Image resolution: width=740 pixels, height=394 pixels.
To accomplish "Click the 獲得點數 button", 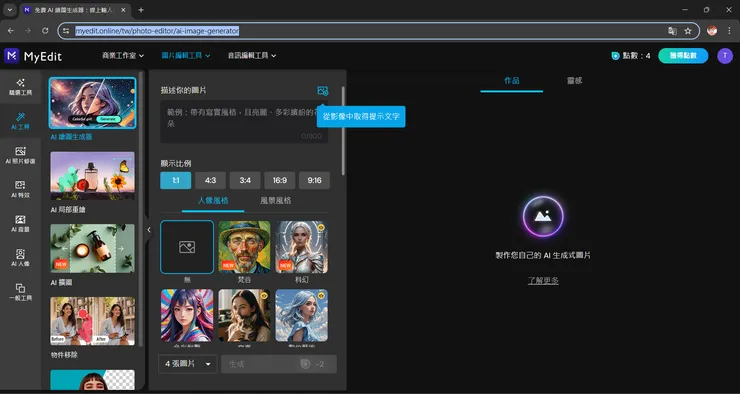I will [x=683, y=56].
